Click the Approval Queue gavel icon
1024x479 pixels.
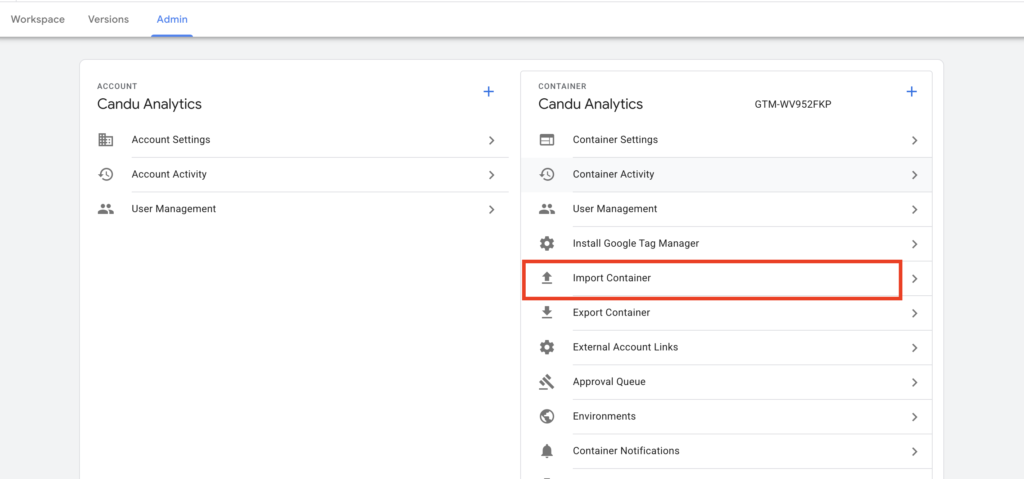[547, 382]
